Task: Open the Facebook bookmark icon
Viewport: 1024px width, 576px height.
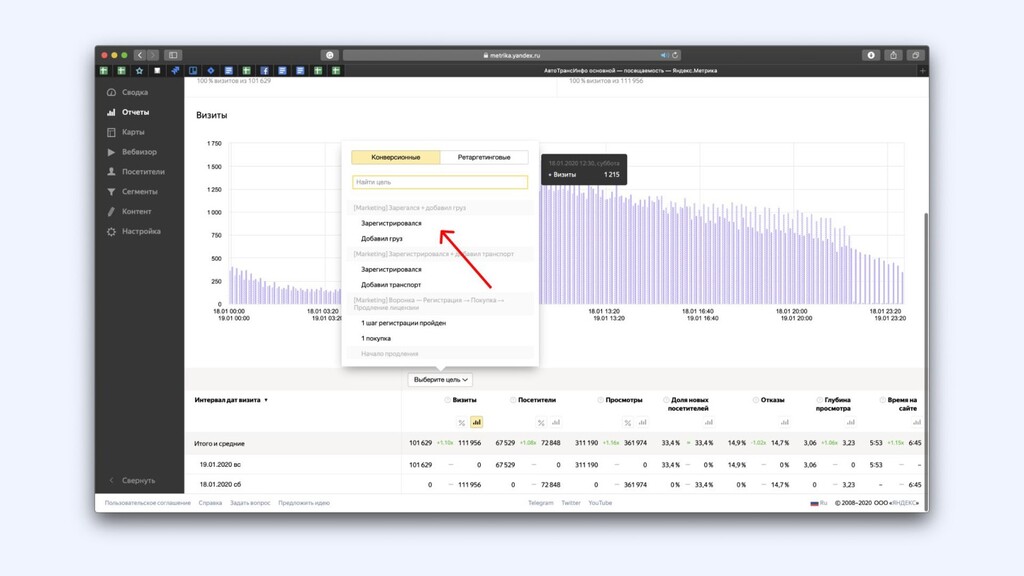Action: point(264,71)
